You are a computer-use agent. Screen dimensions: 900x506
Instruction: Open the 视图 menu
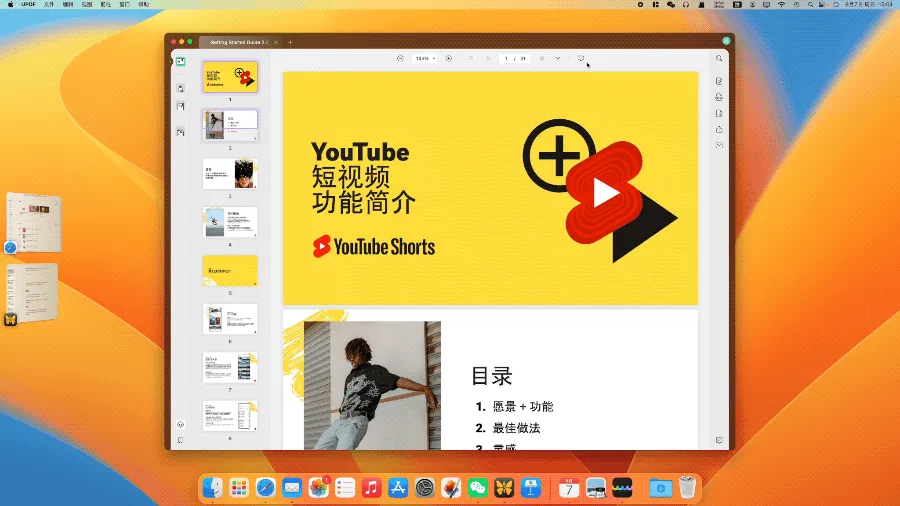click(87, 4)
